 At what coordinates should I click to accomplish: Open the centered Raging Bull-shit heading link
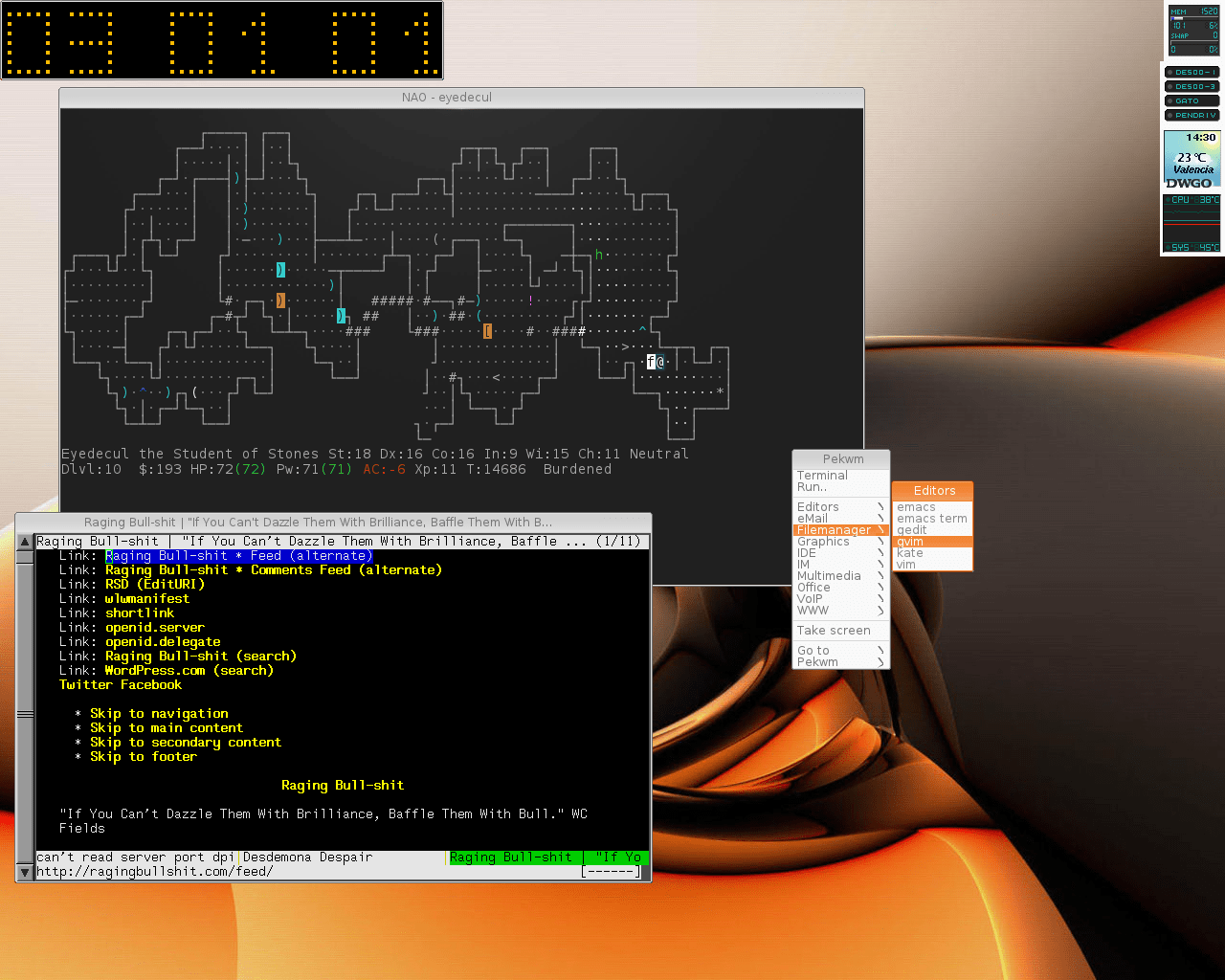click(x=343, y=786)
